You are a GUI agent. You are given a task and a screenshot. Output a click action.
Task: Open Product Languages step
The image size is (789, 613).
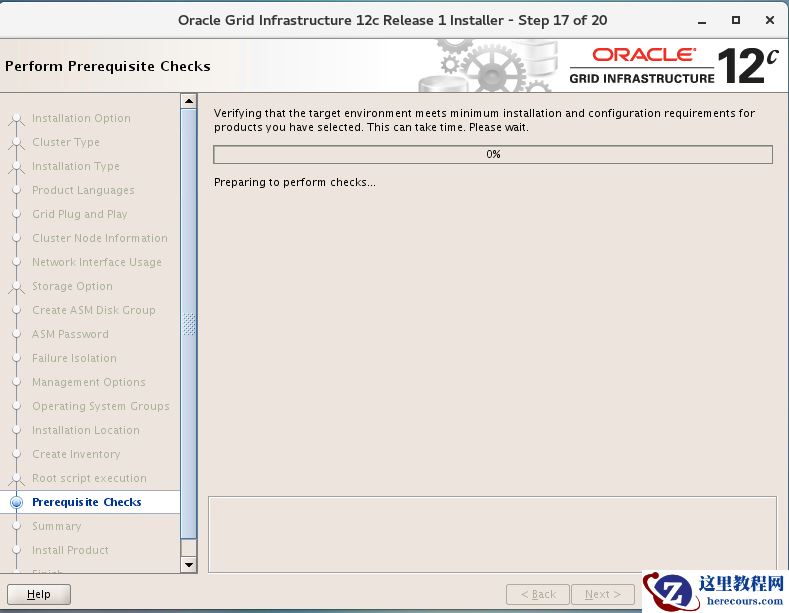pyautogui.click(x=83, y=190)
